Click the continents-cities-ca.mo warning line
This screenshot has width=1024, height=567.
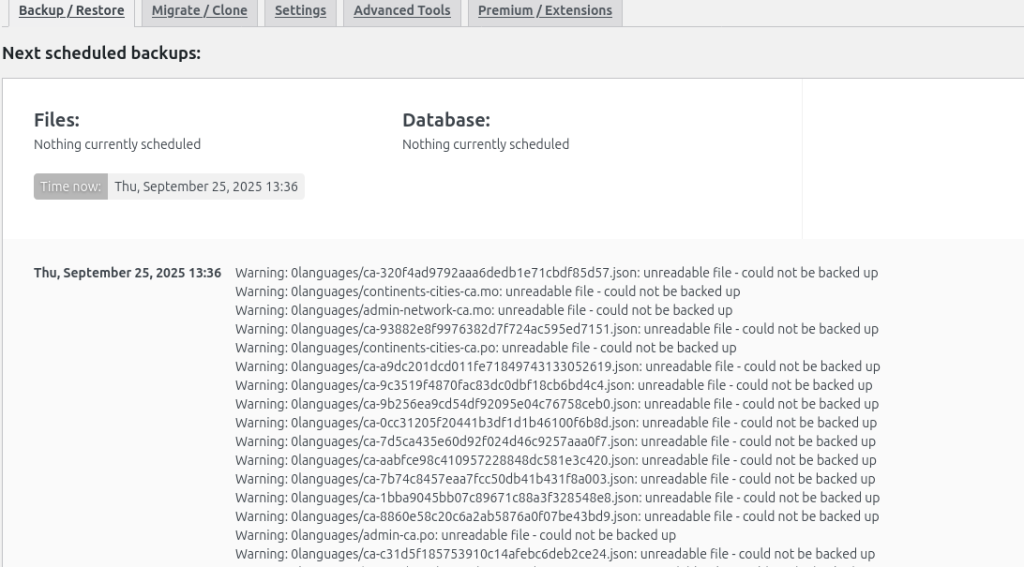click(x=487, y=292)
